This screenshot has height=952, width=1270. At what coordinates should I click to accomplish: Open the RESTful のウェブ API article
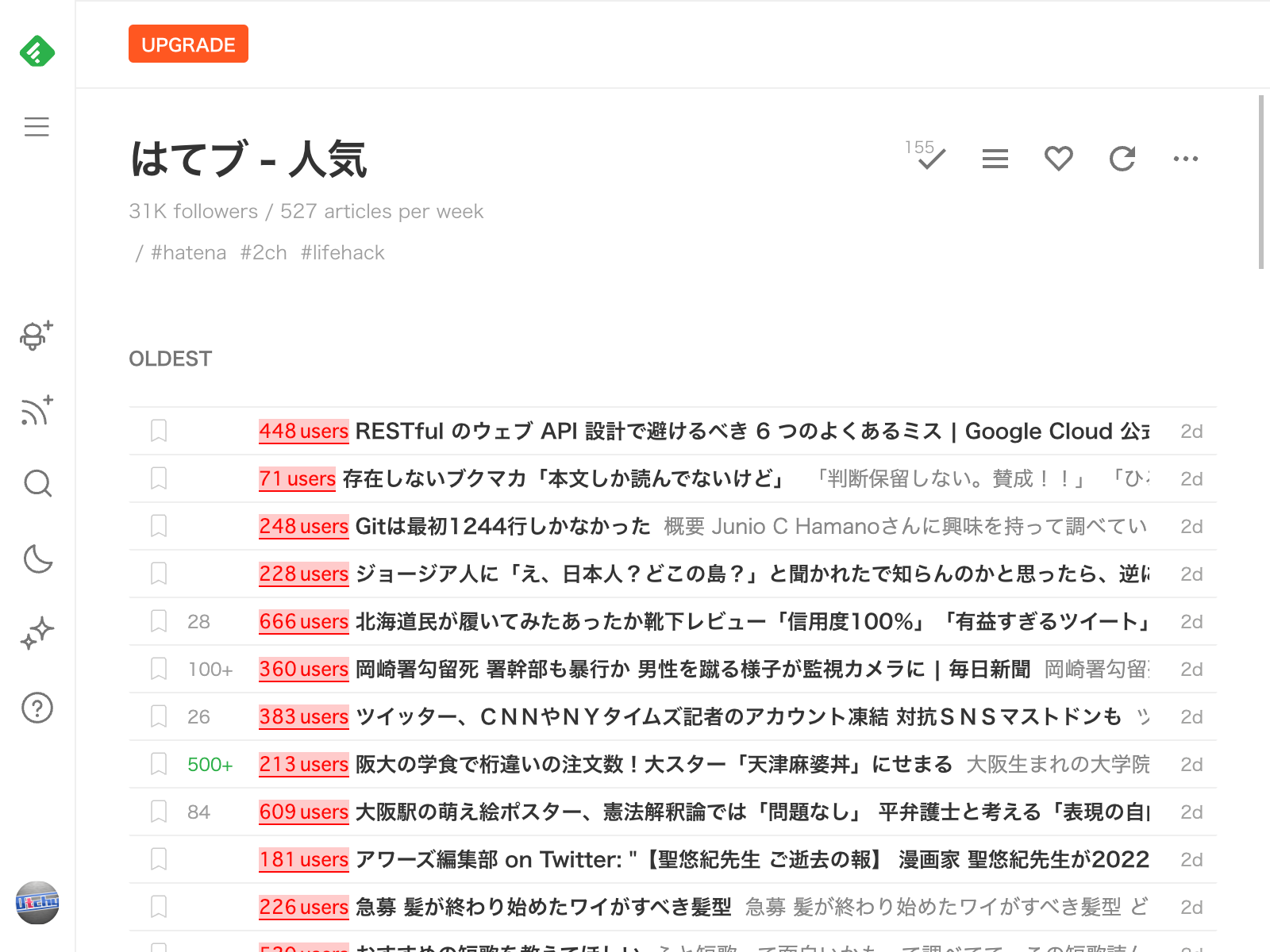click(672, 431)
